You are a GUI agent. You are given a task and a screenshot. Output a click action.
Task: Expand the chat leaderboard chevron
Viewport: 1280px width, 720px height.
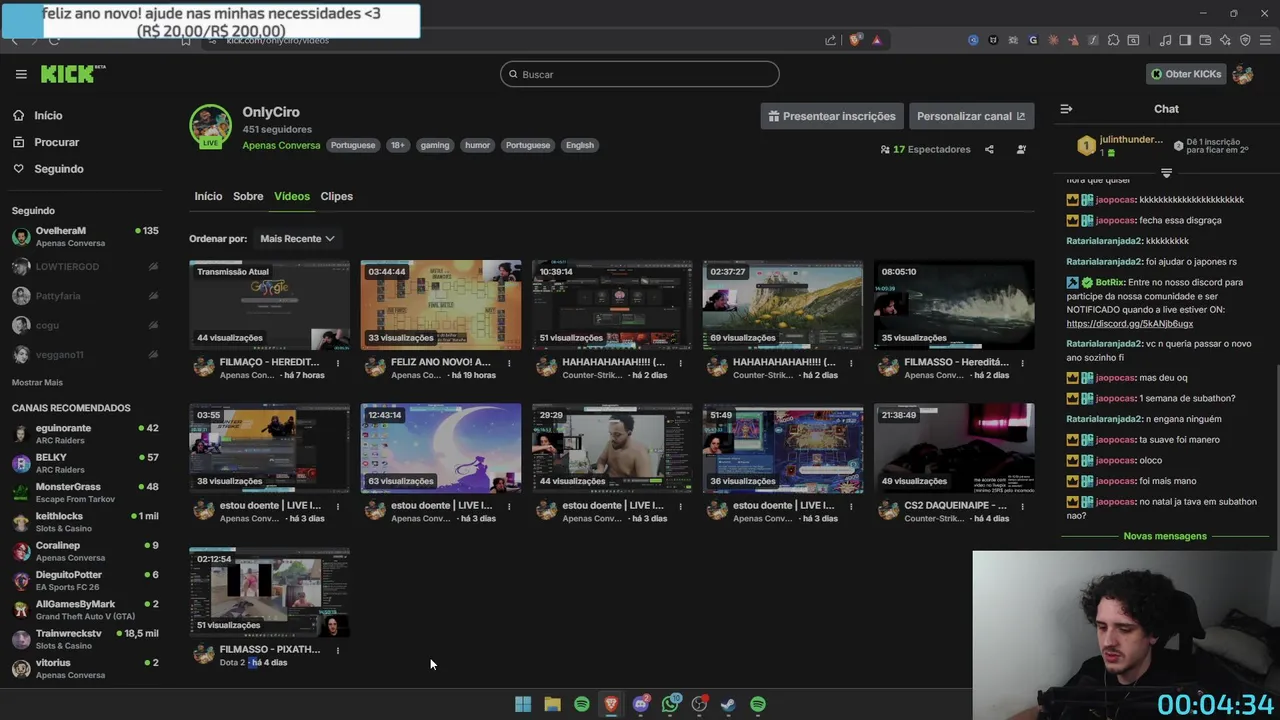click(x=1166, y=173)
